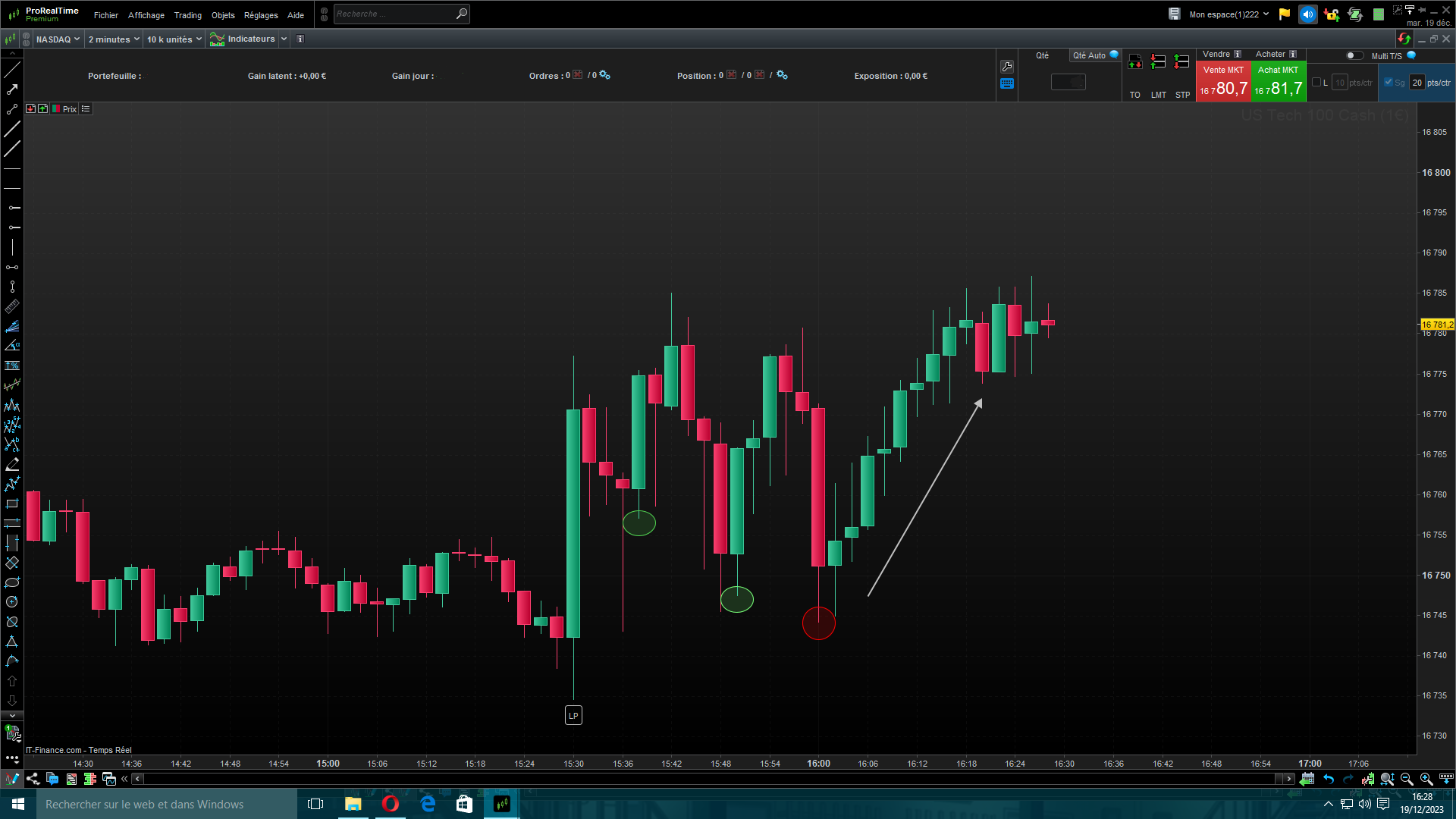The height and width of the screenshot is (819, 1456).
Task: Enable the L limit checkbox
Action: point(1316,83)
